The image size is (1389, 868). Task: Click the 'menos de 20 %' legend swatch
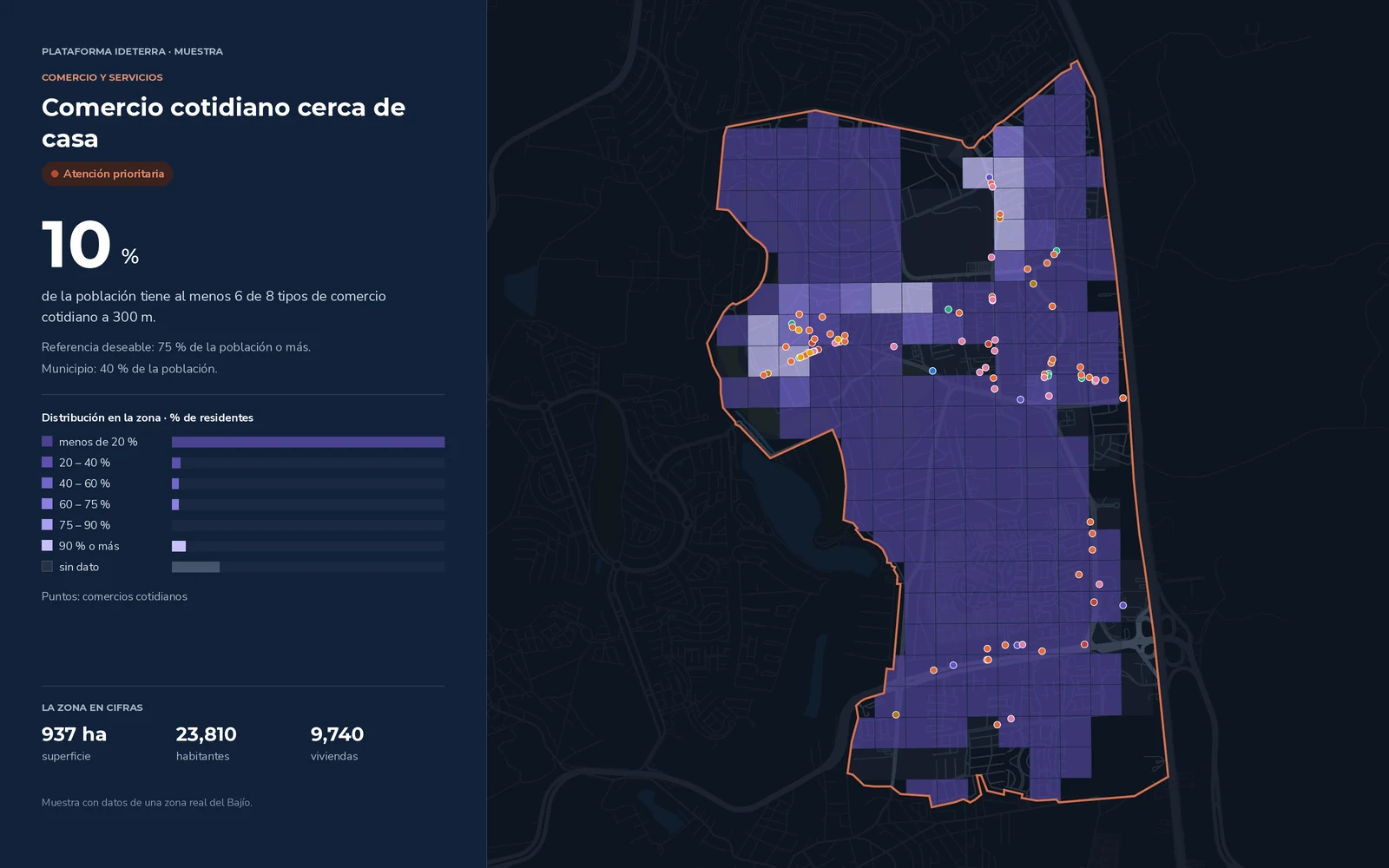point(47,442)
